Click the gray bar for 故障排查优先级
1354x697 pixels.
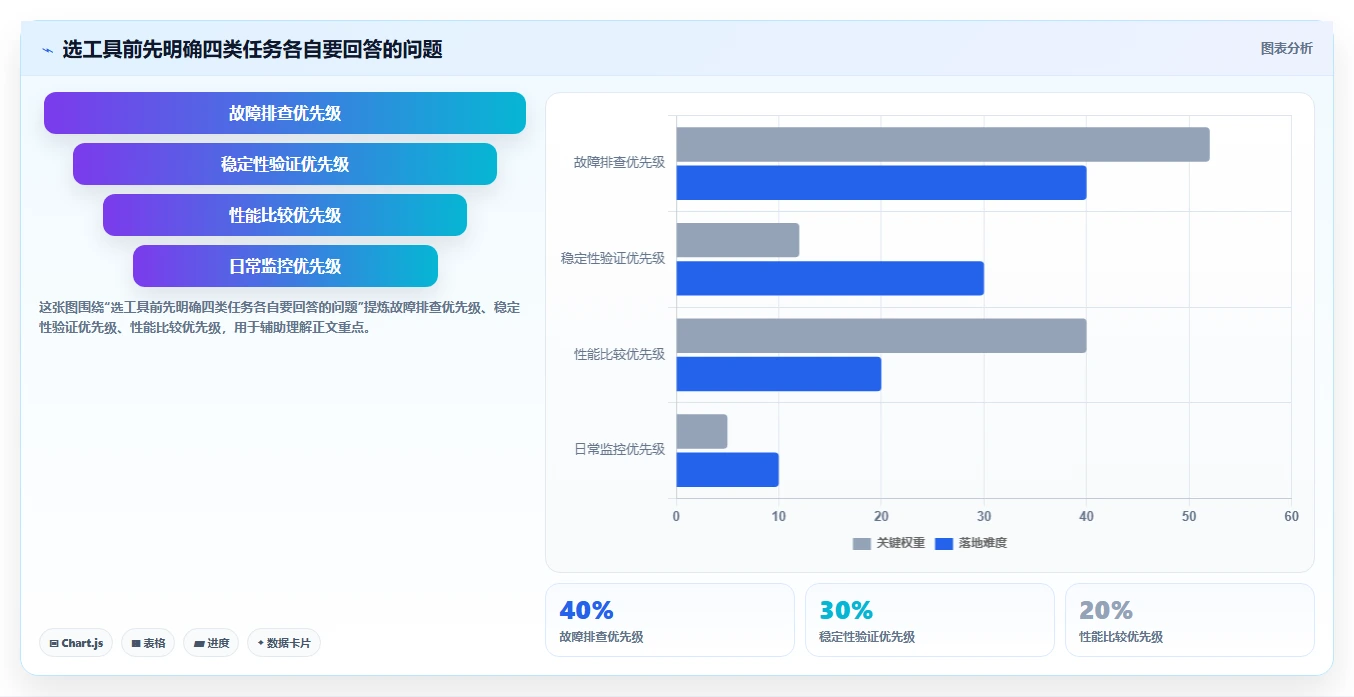coord(943,144)
